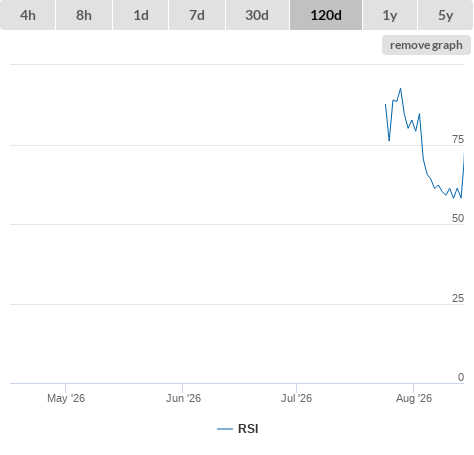Image resolution: width=474 pixels, height=455 pixels.
Task: Click the May '26 axis label
Action: pyautogui.click(x=66, y=398)
